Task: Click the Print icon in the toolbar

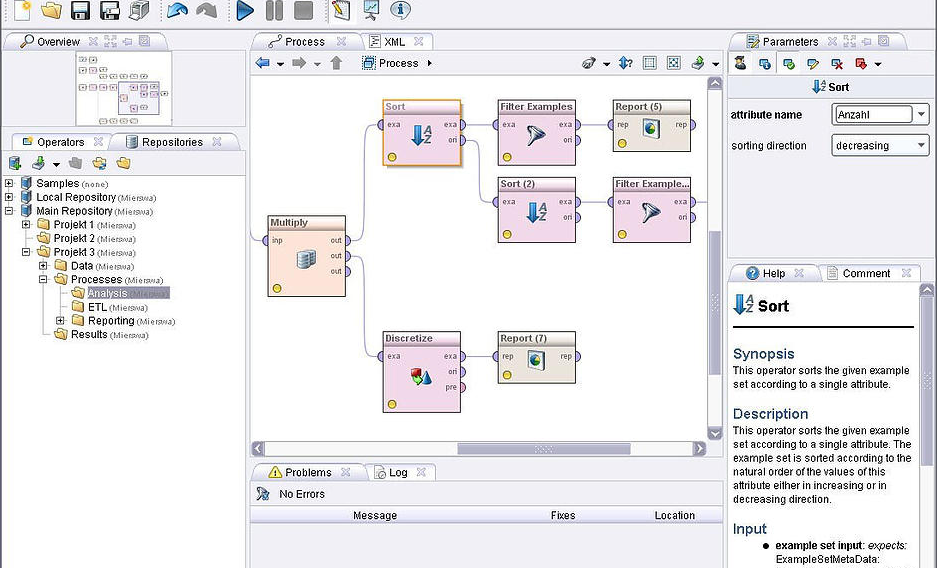Action: tap(139, 10)
